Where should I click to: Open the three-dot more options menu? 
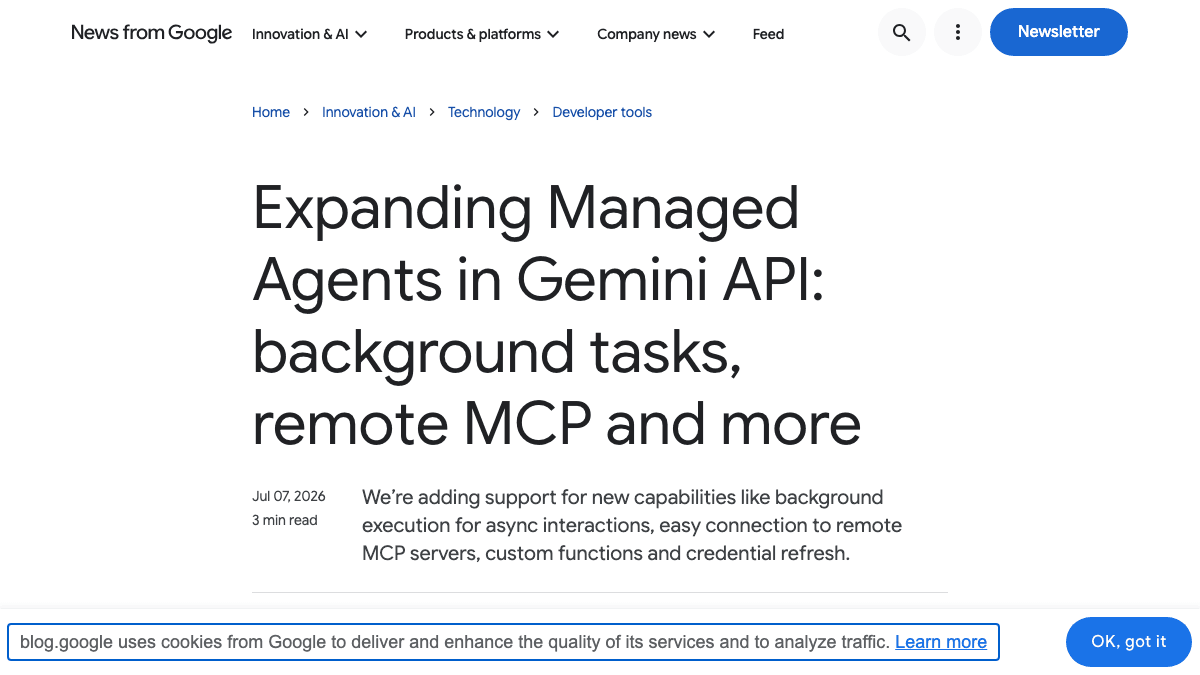957,33
